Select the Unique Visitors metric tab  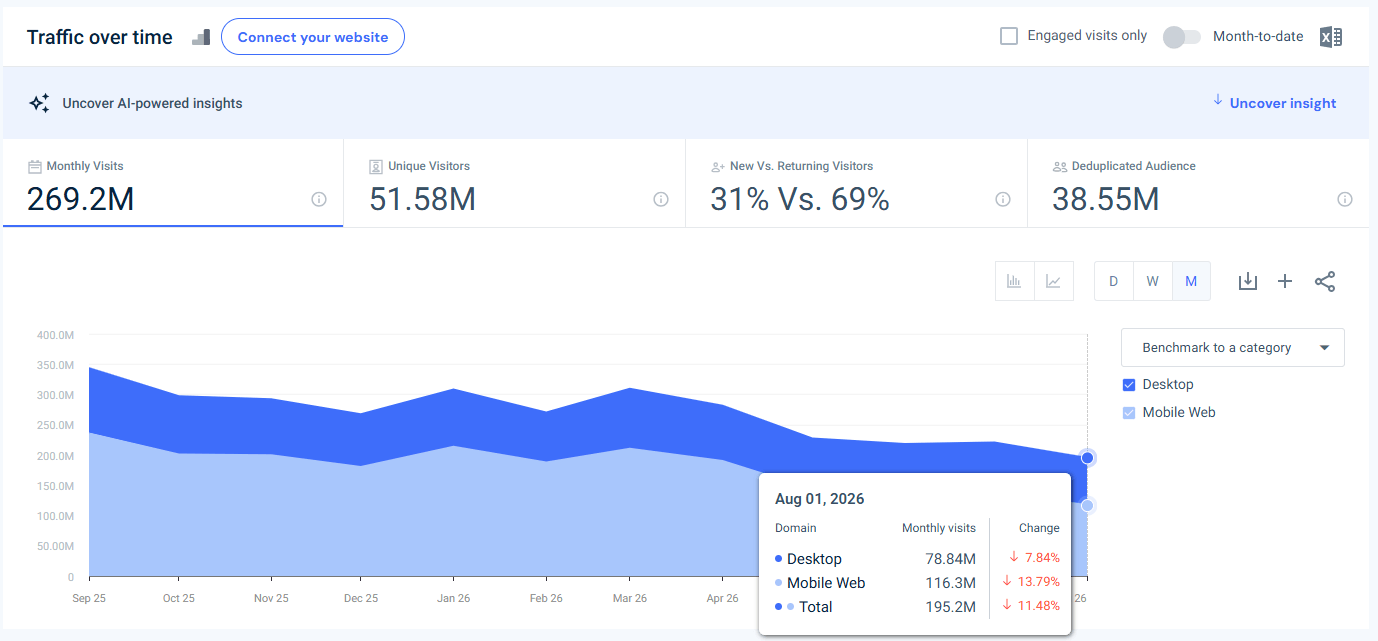click(514, 184)
